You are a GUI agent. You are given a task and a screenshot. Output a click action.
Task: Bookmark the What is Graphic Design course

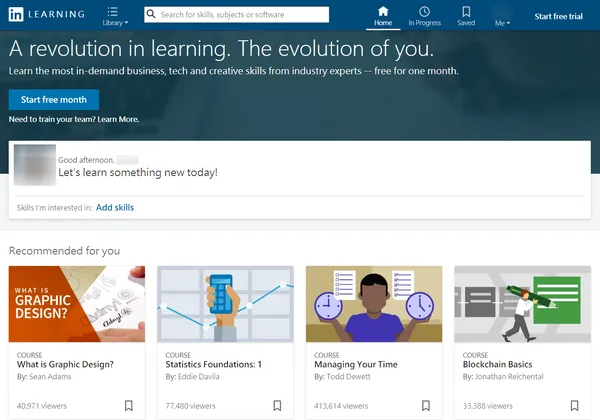(x=129, y=405)
